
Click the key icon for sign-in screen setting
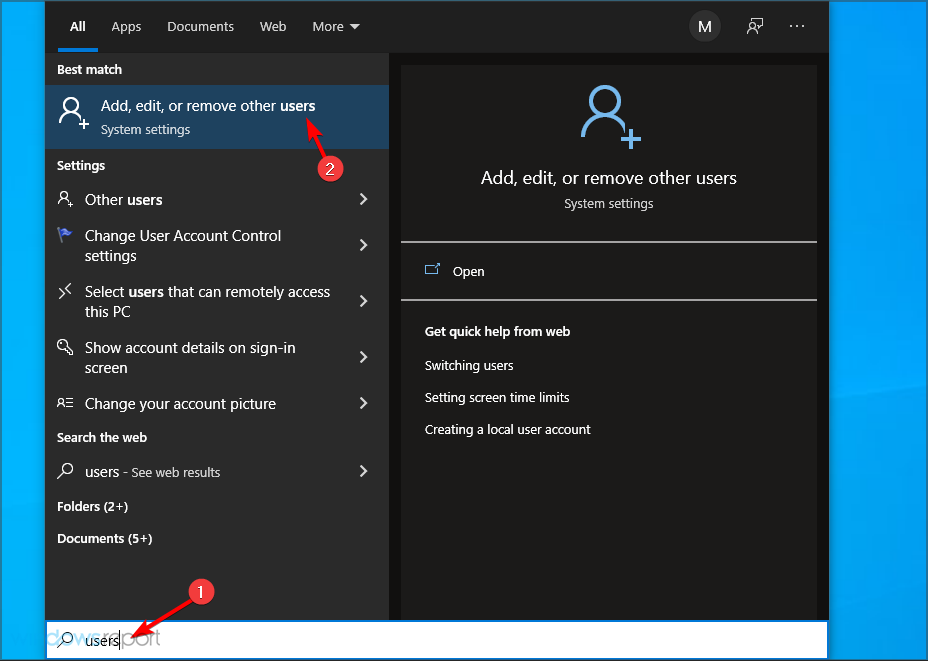65,347
